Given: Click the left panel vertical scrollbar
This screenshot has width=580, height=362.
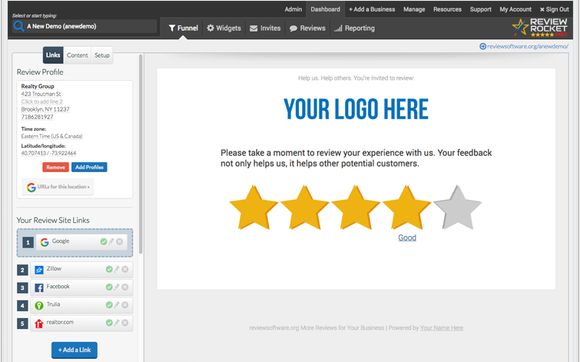Looking at the screenshot, I should coord(141,154).
